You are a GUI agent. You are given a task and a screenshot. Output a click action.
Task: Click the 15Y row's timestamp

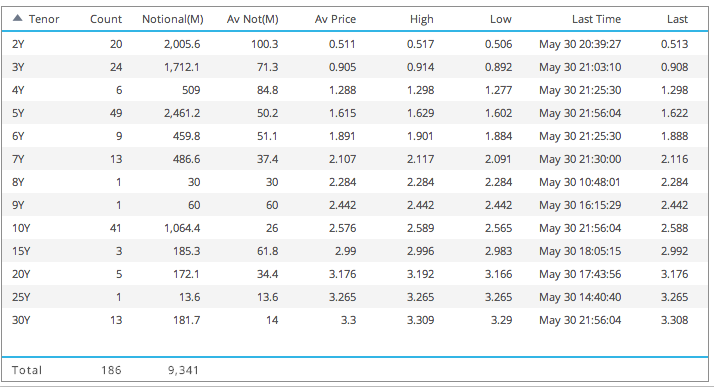580,251
